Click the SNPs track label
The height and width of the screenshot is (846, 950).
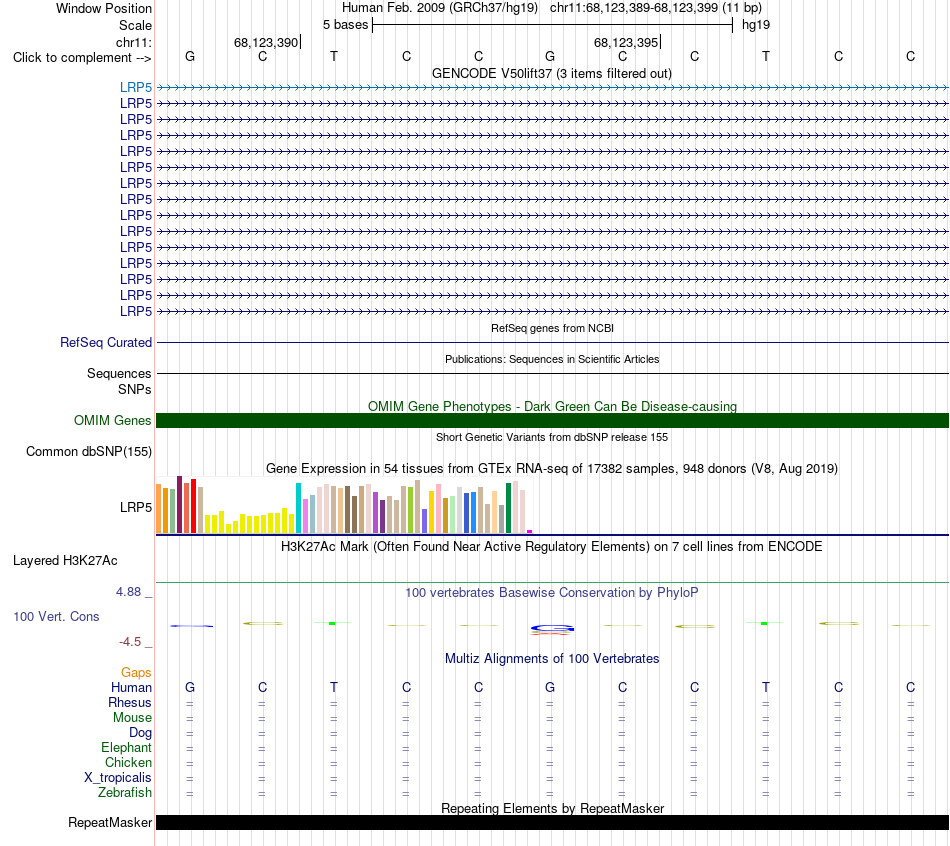(135, 389)
